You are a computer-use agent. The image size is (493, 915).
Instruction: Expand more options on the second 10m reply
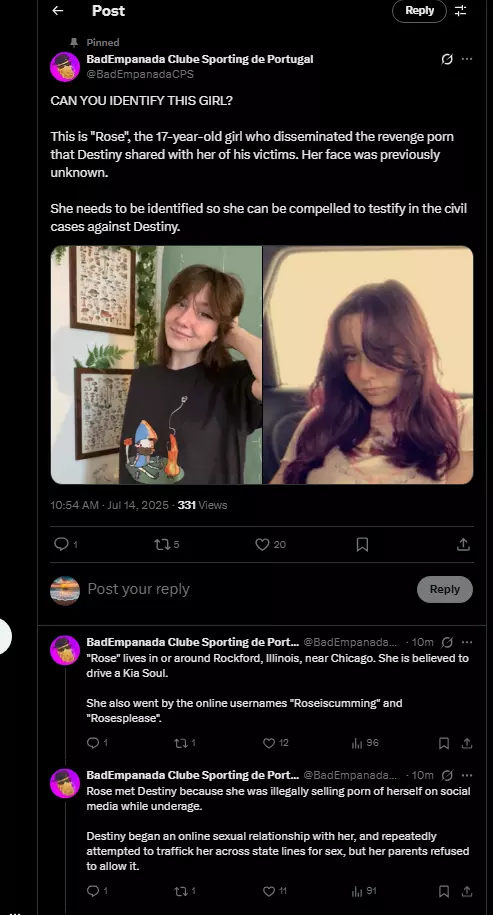point(467,775)
